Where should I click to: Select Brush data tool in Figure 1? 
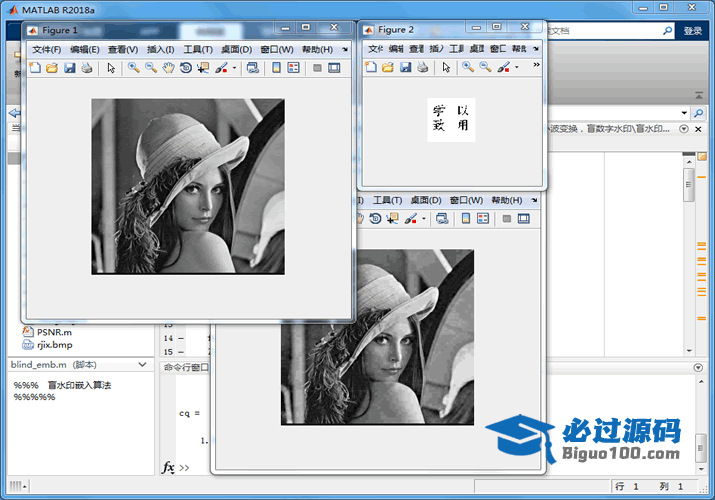tap(221, 68)
